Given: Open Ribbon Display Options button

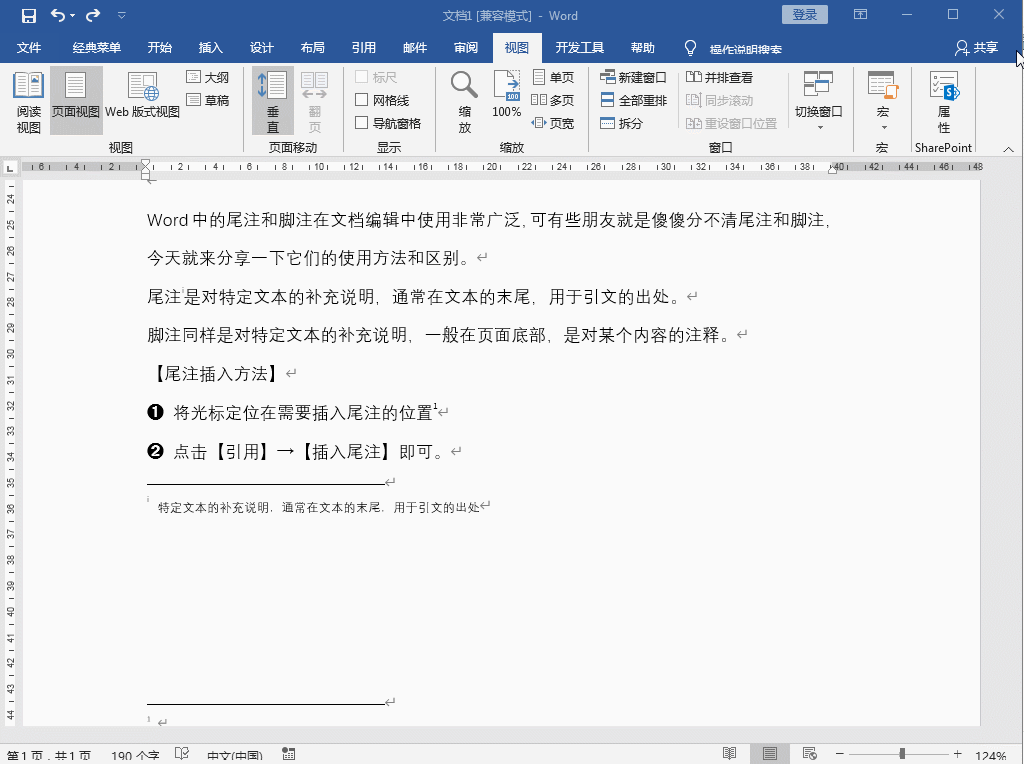Looking at the screenshot, I should click(861, 14).
